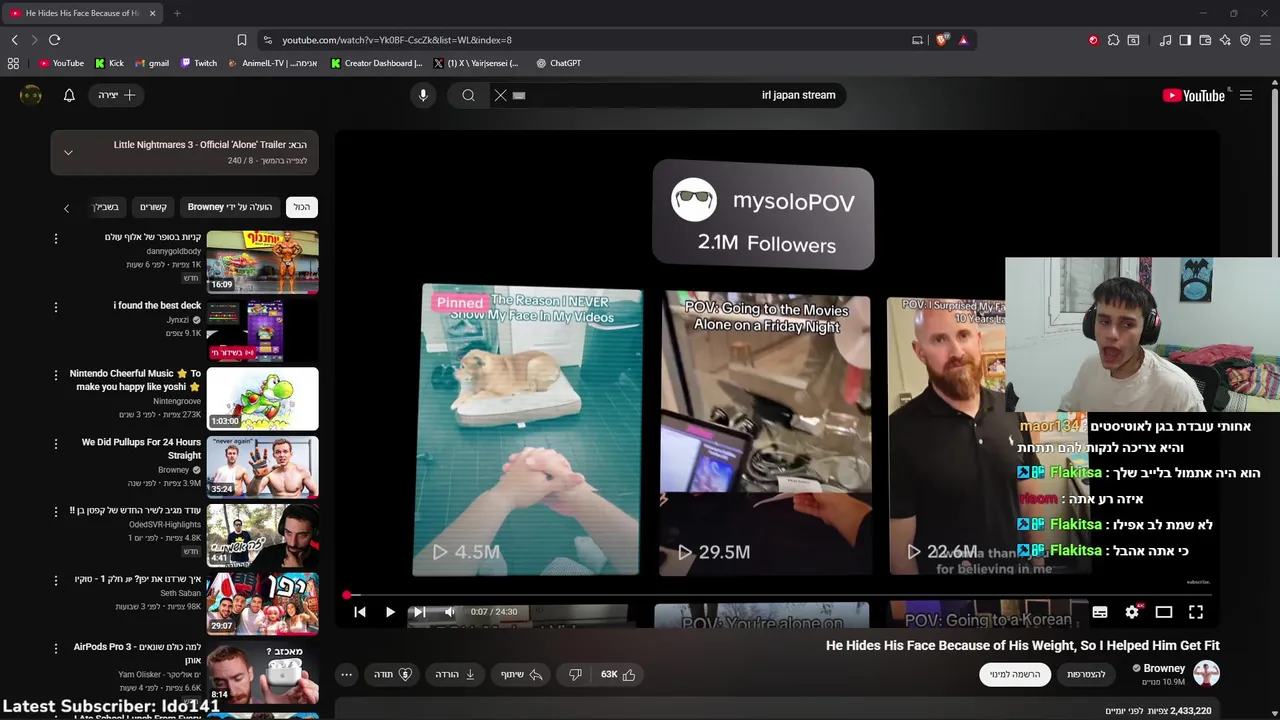Open options for OdedSVR-Highlights video
The height and width of the screenshot is (720, 1280).
56,511
